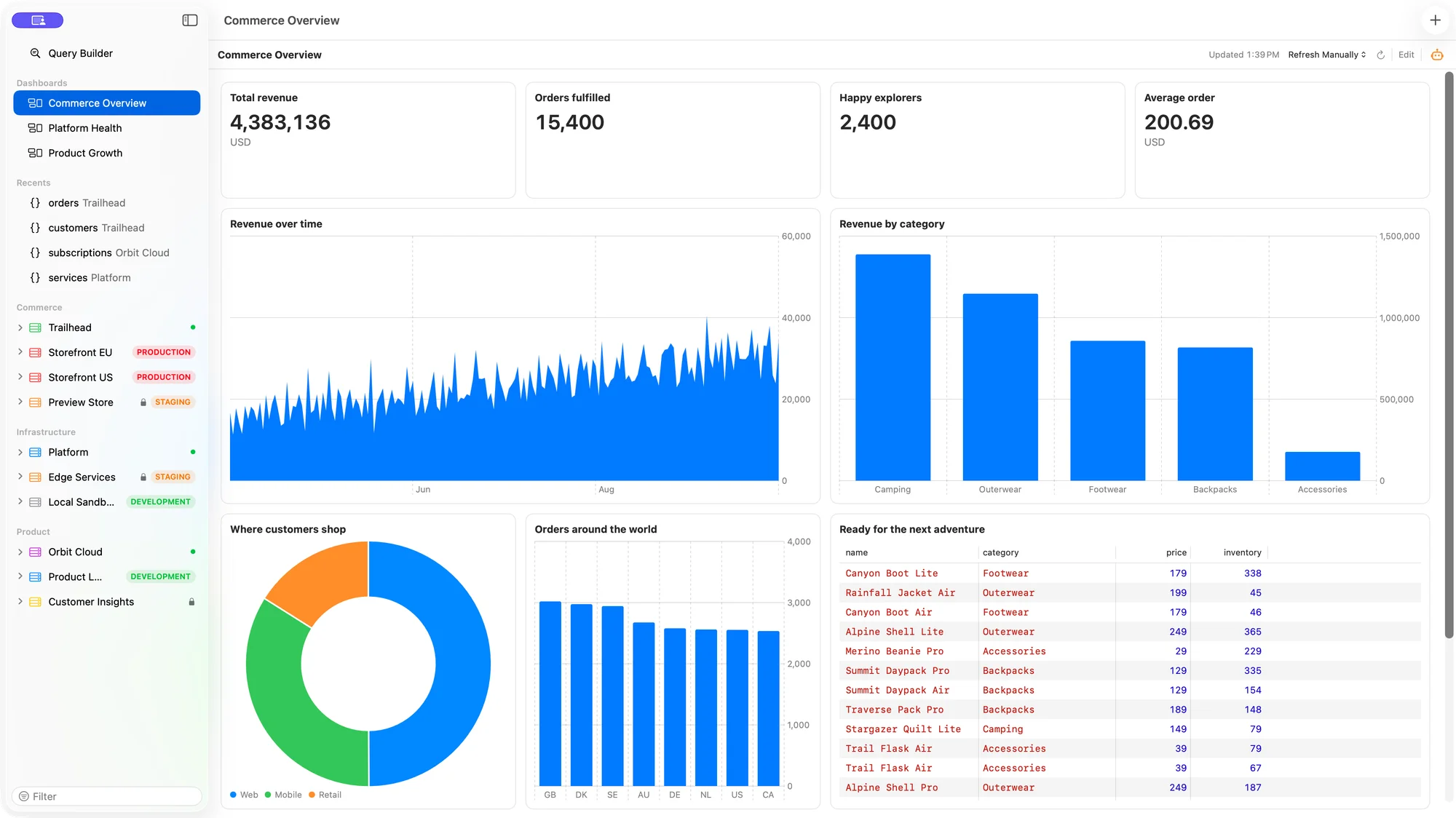Focus the Filter input field

(x=107, y=796)
